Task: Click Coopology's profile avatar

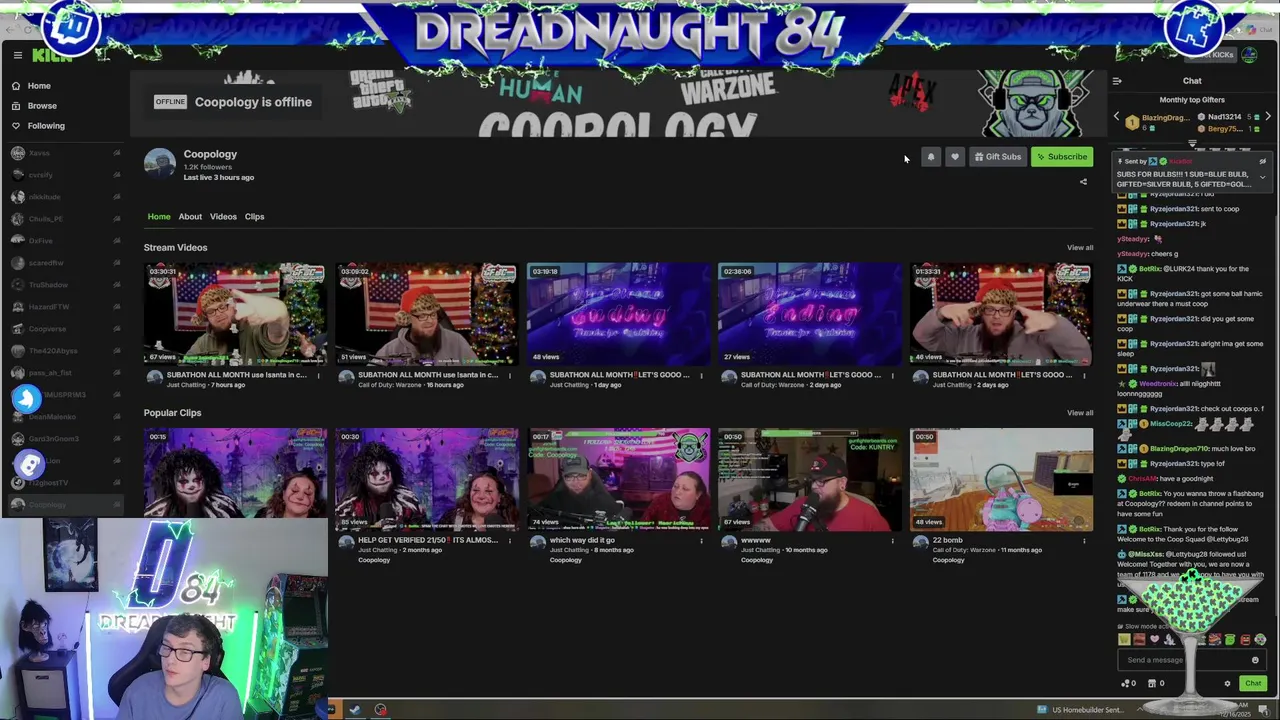Action: pyautogui.click(x=160, y=164)
